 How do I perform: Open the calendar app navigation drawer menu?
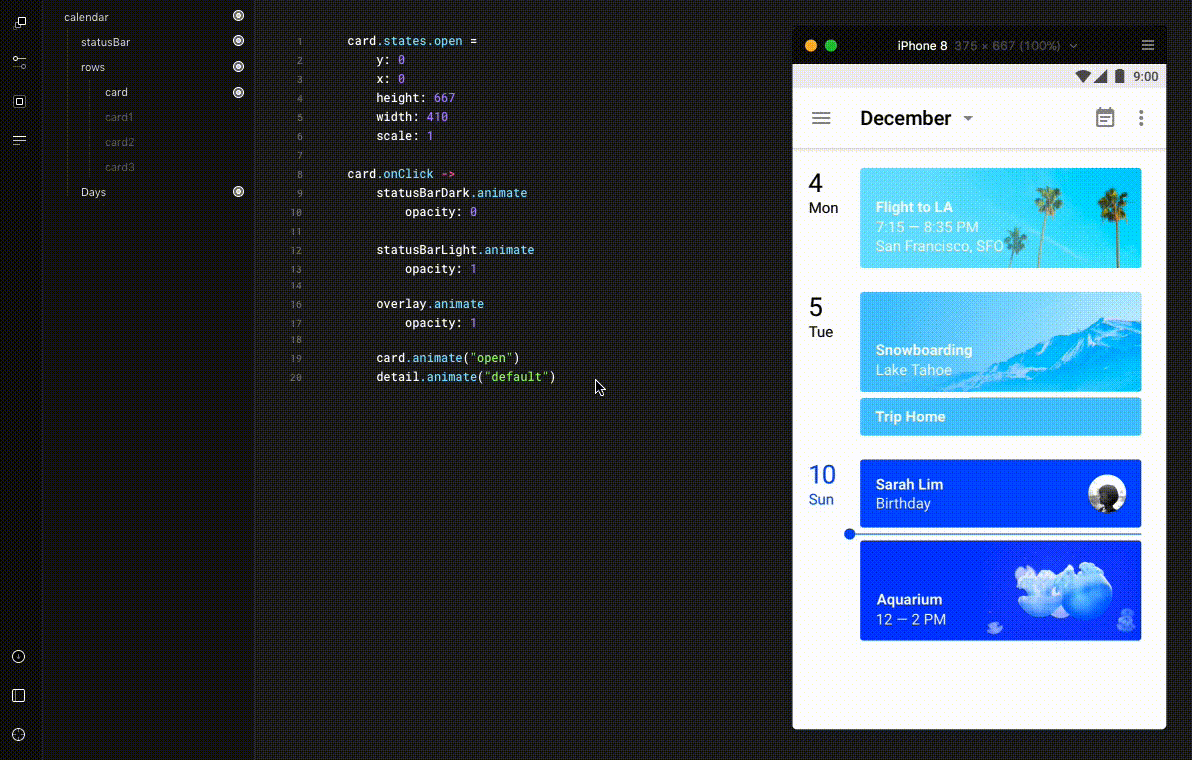coord(821,118)
